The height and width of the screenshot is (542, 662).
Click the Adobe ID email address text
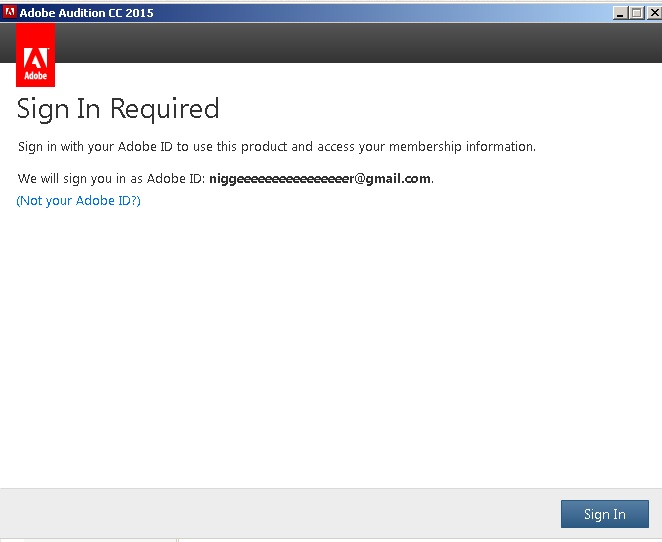[320, 179]
